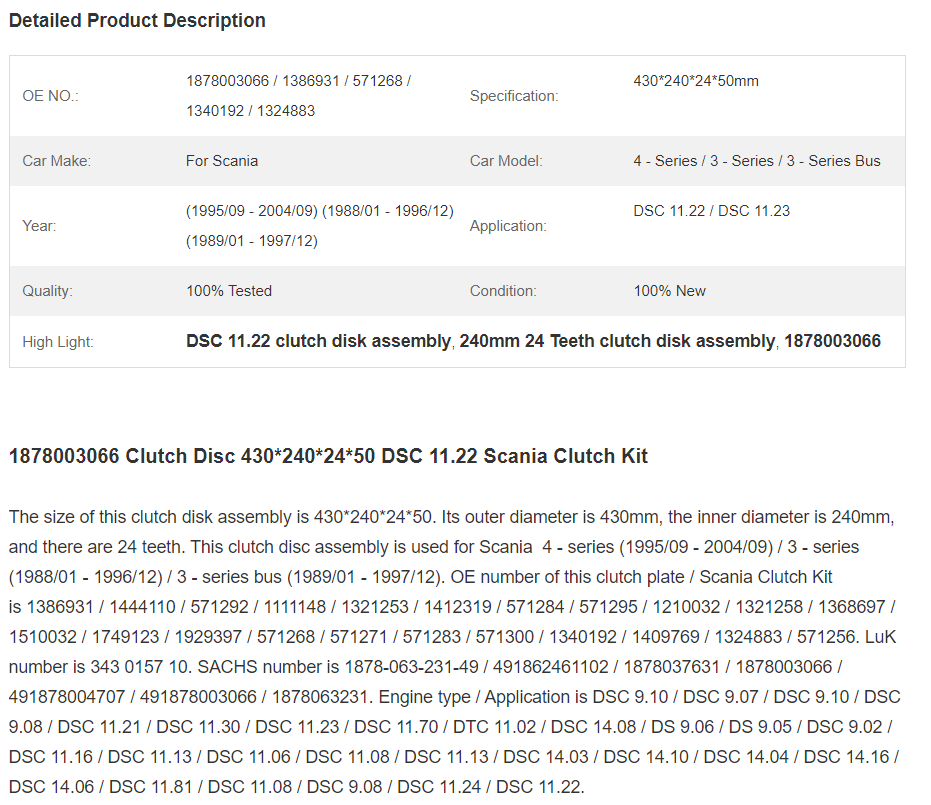This screenshot has height=805, width=931.
Task: Click the bold '1878003066' highlight keyword
Action: [x=832, y=341]
